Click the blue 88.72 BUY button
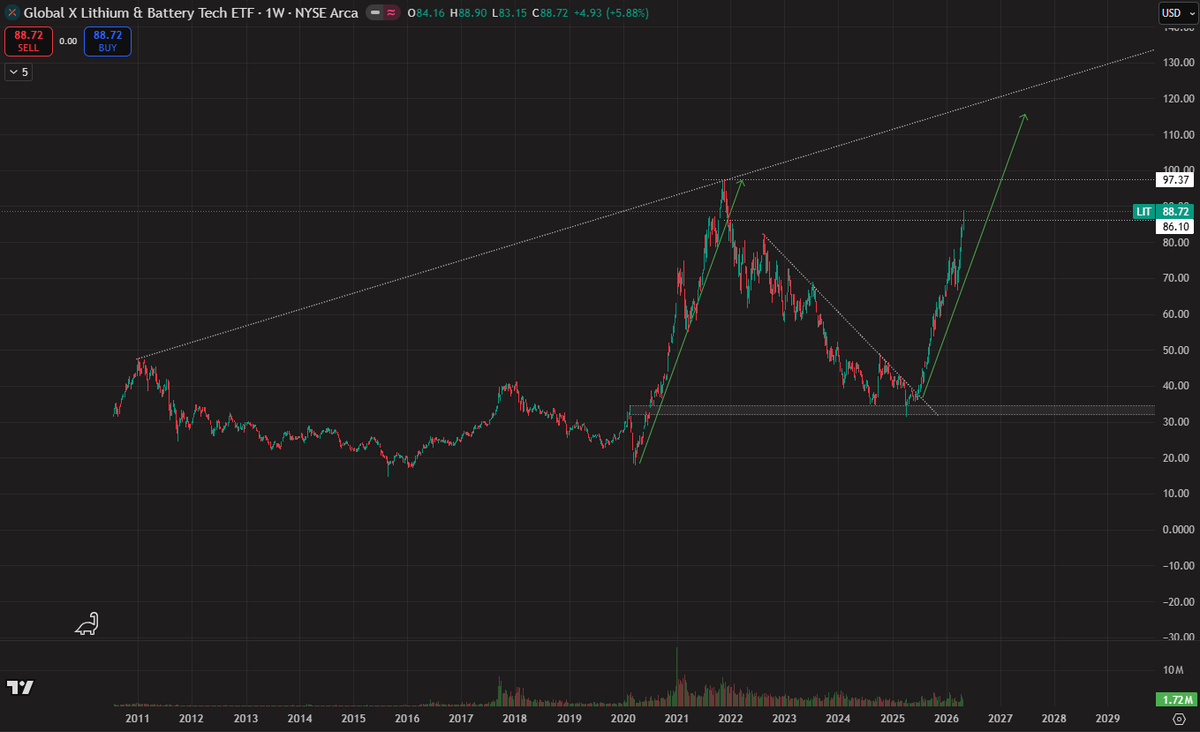 107,41
